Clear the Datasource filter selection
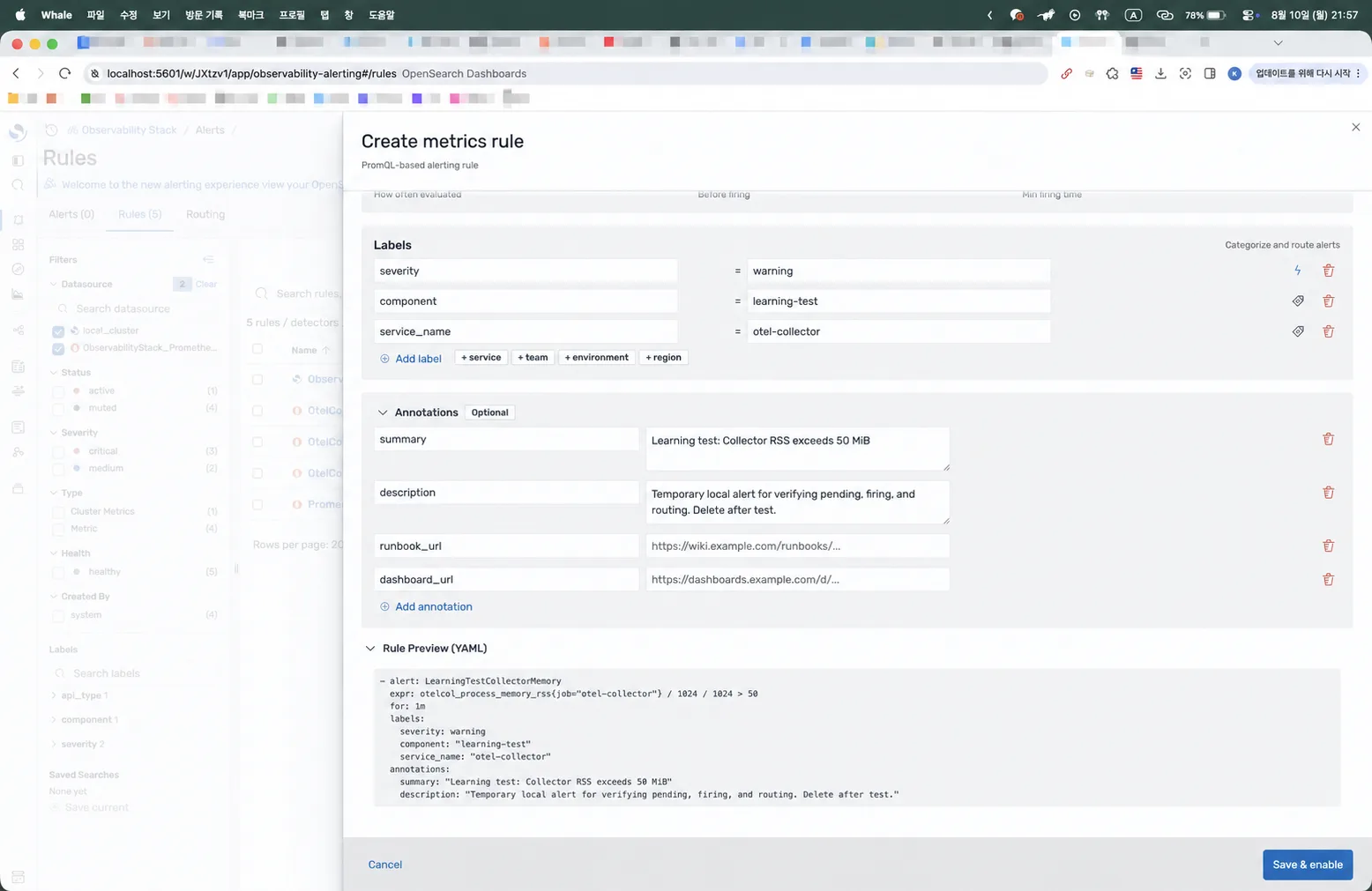This screenshot has width=1372, height=891. point(206,284)
